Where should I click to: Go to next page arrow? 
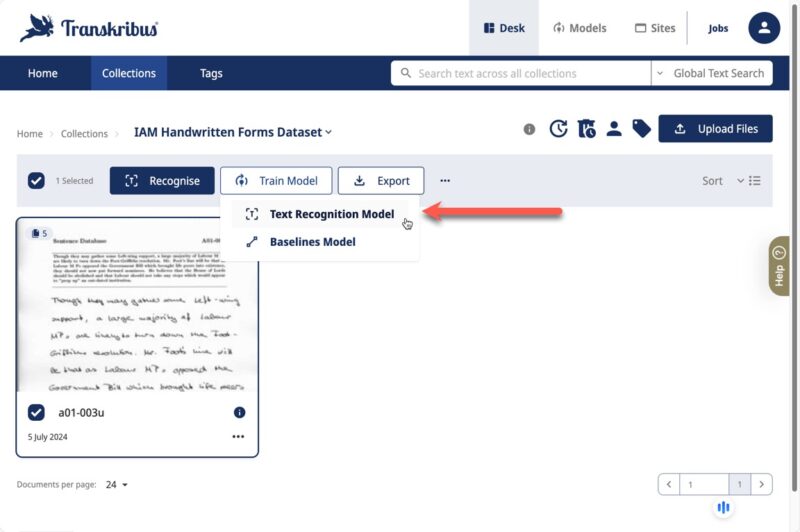761,484
